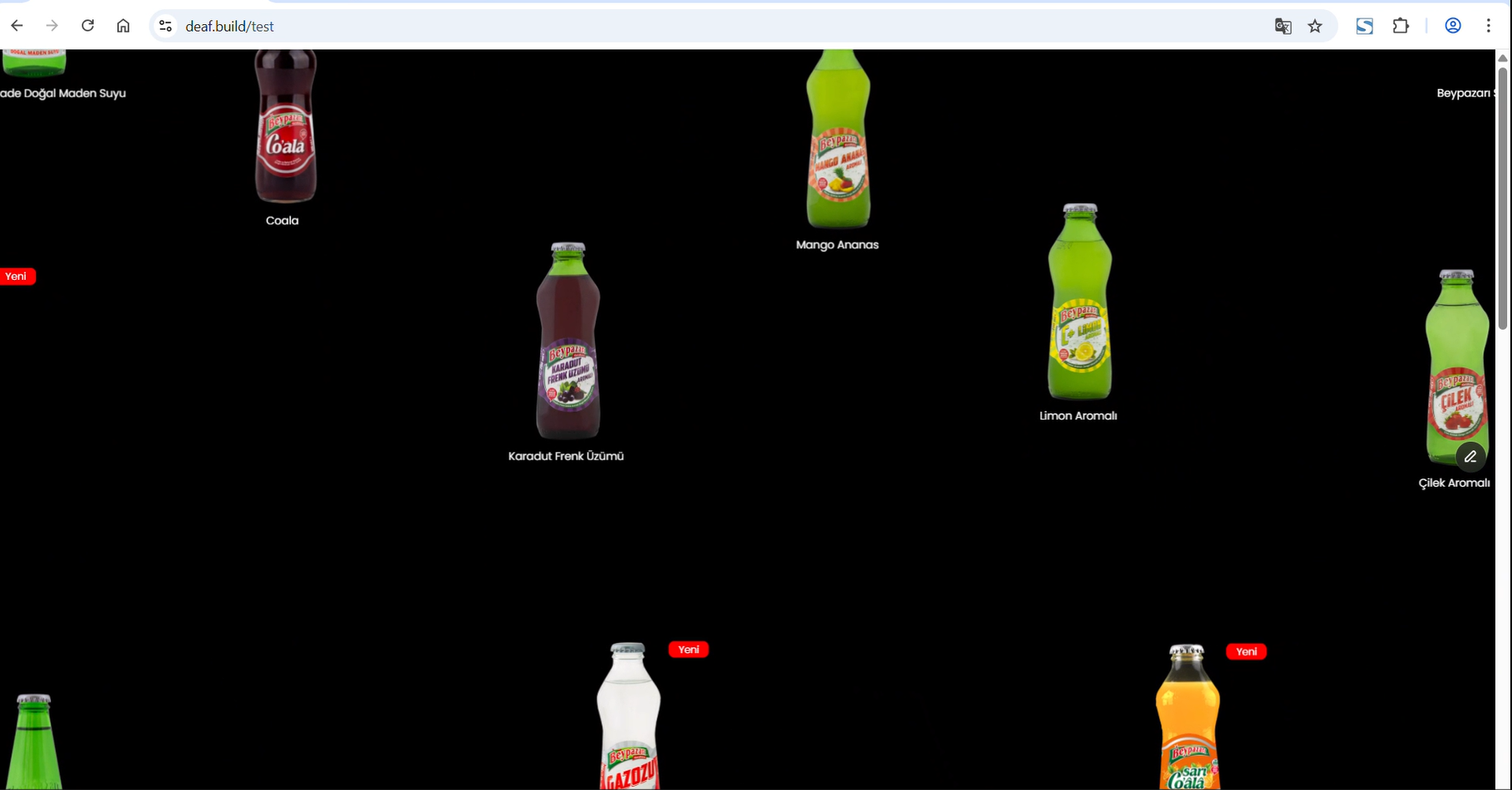Click the "Karadut Frenk Üzümü" label
The height and width of the screenshot is (790, 1512).
[x=566, y=456]
